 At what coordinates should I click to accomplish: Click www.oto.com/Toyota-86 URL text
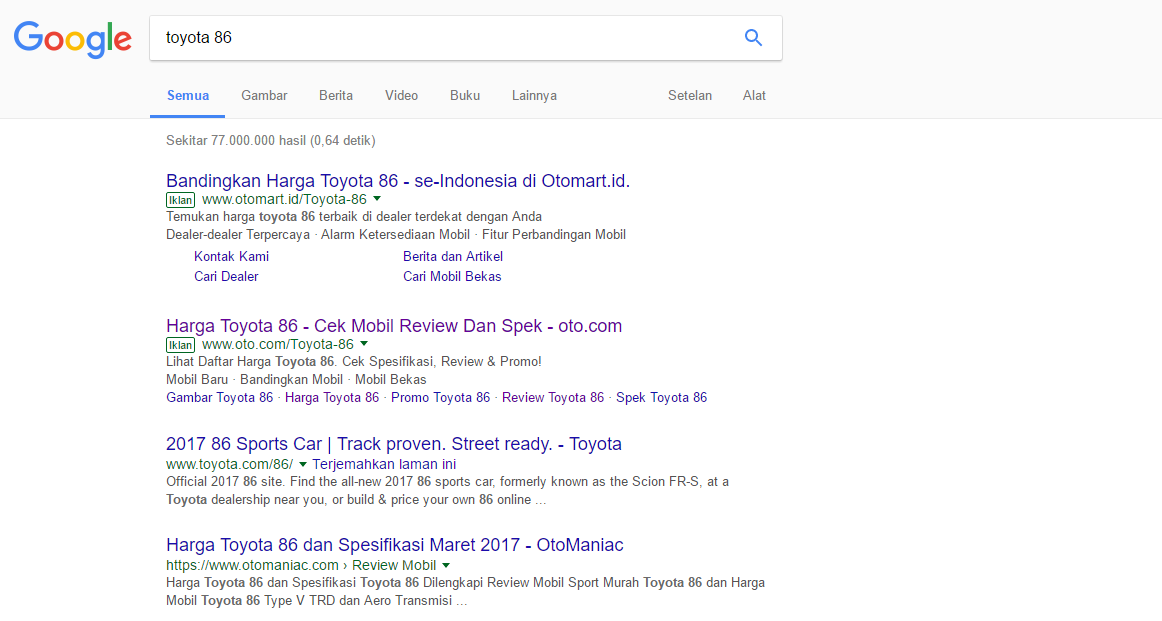(278, 345)
